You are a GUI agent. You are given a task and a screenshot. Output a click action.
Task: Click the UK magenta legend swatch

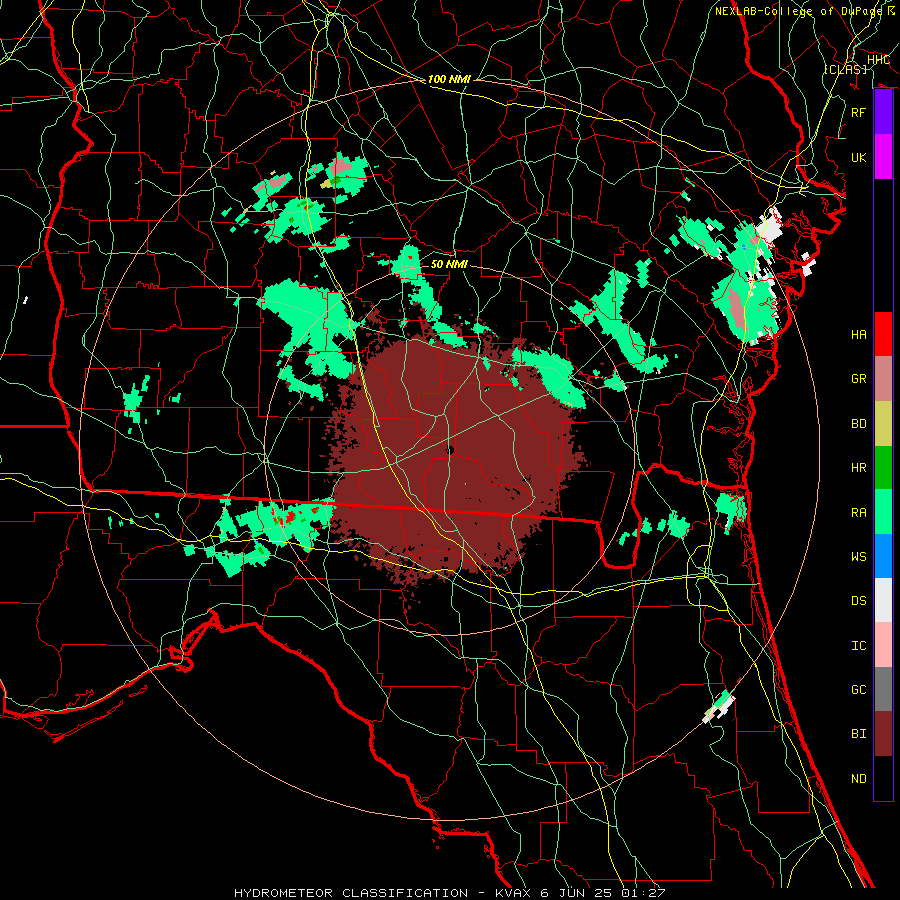pyautogui.click(x=883, y=157)
